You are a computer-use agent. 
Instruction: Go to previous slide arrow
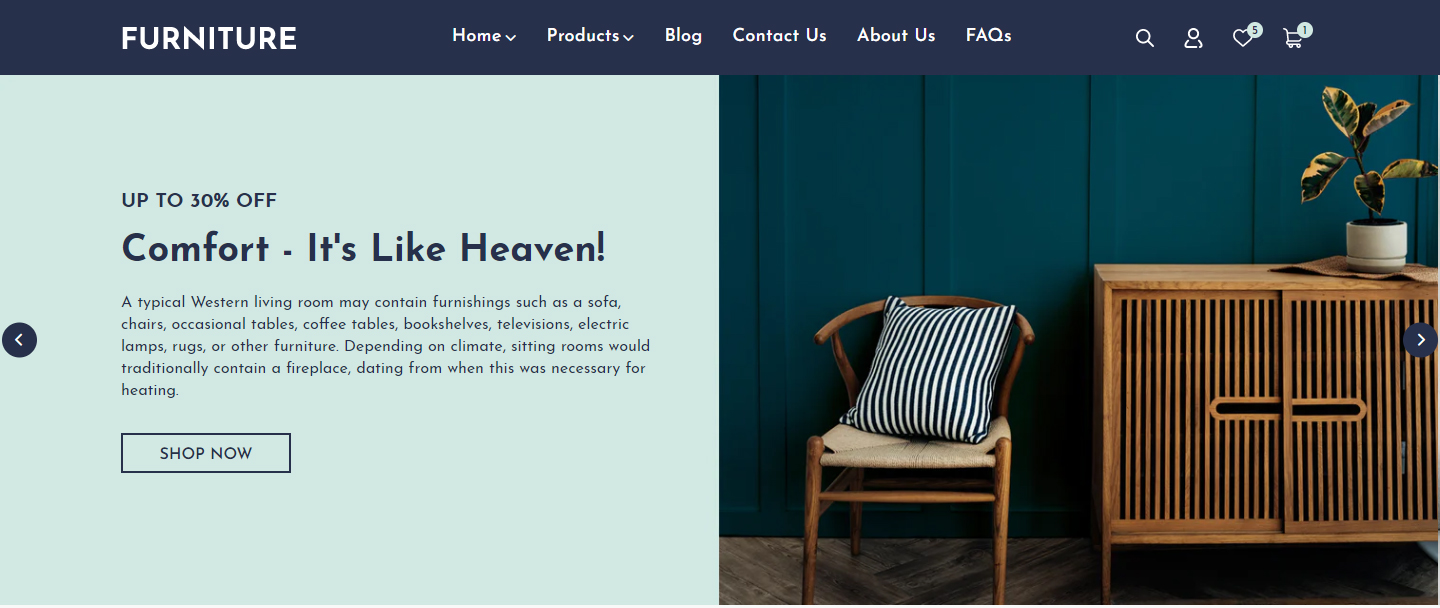click(19, 340)
